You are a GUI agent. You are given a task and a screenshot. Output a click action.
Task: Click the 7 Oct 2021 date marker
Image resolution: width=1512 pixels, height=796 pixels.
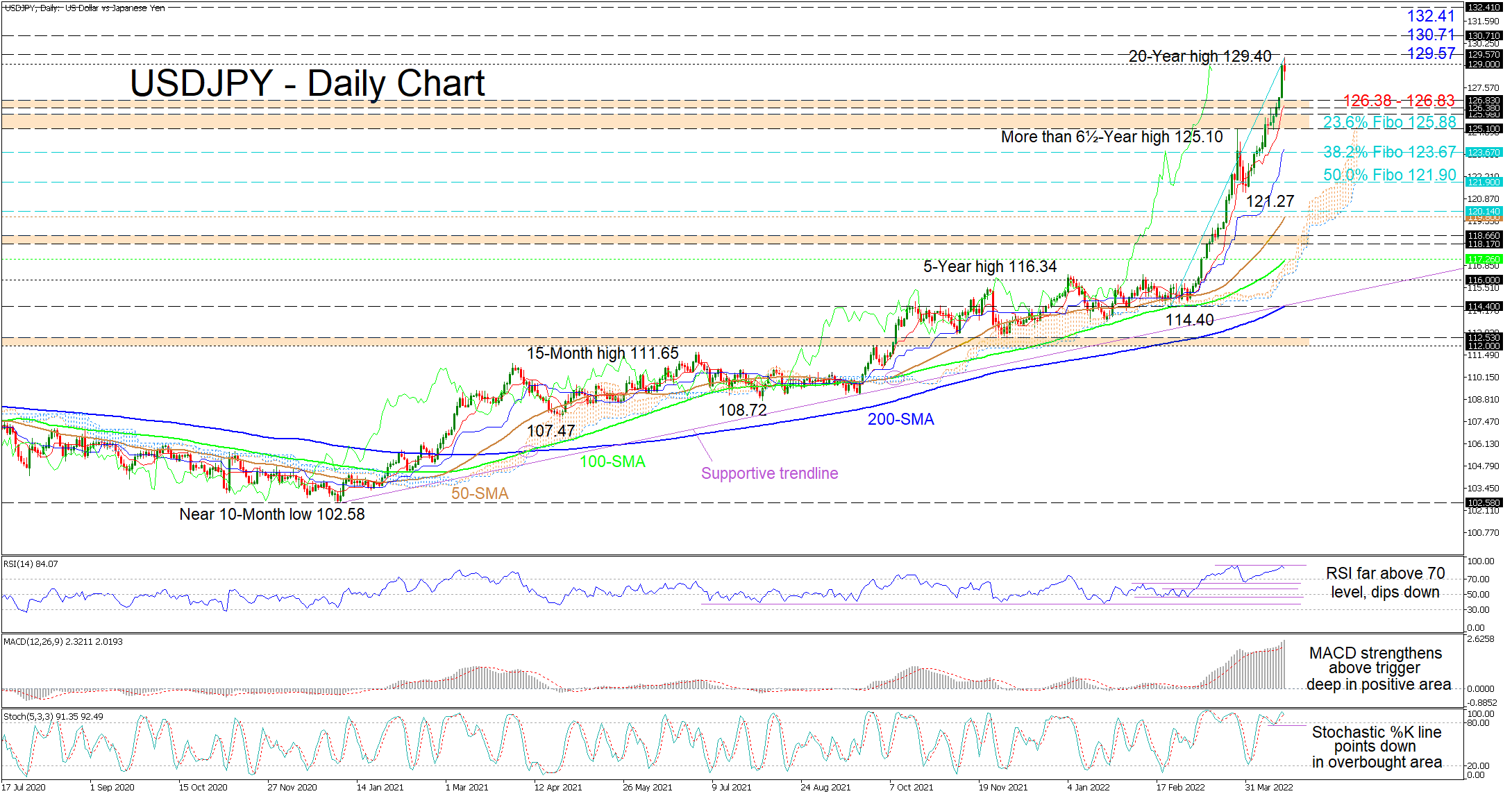tap(911, 787)
